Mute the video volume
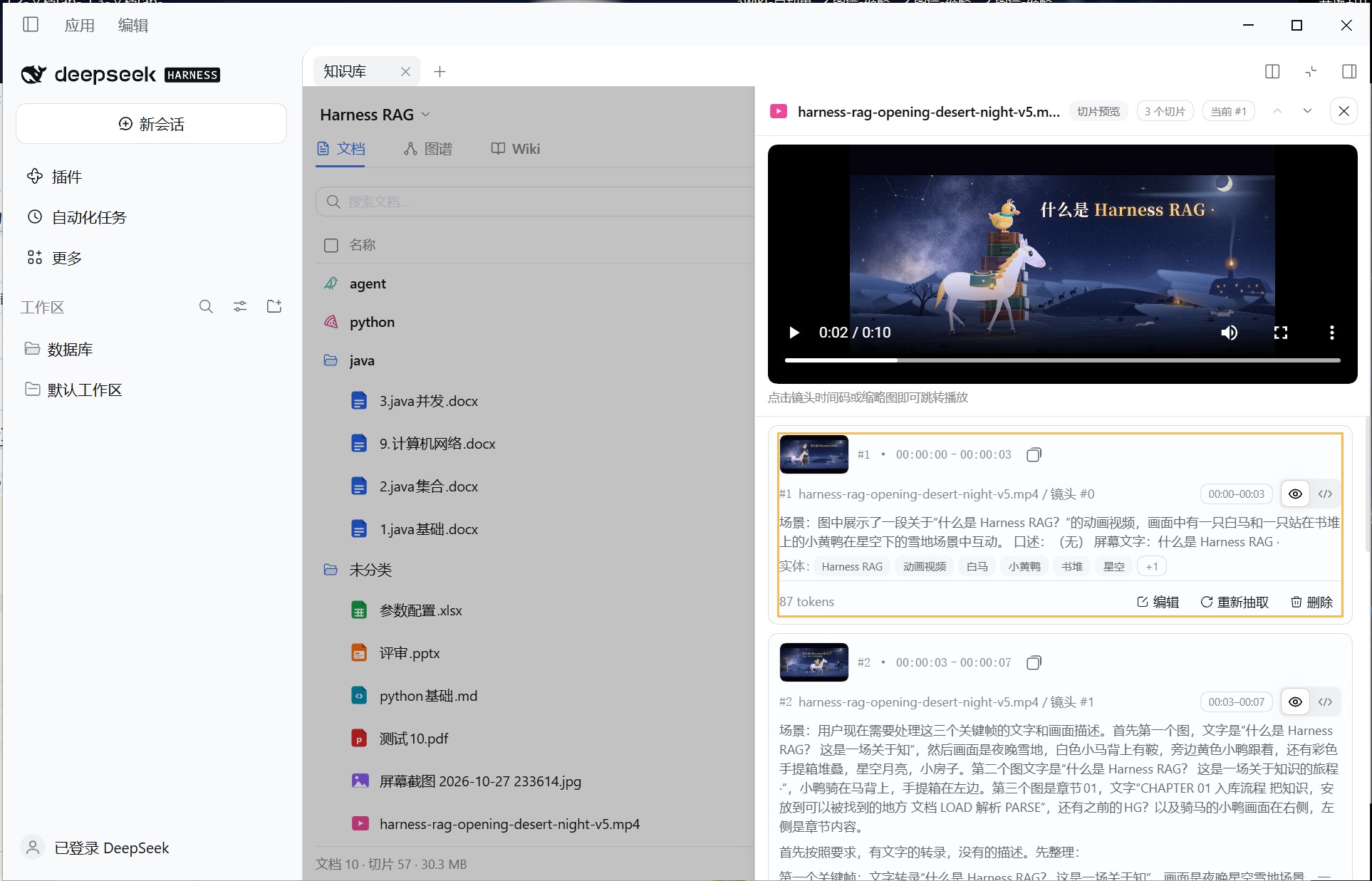Image resolution: width=1372 pixels, height=881 pixels. [x=1230, y=333]
